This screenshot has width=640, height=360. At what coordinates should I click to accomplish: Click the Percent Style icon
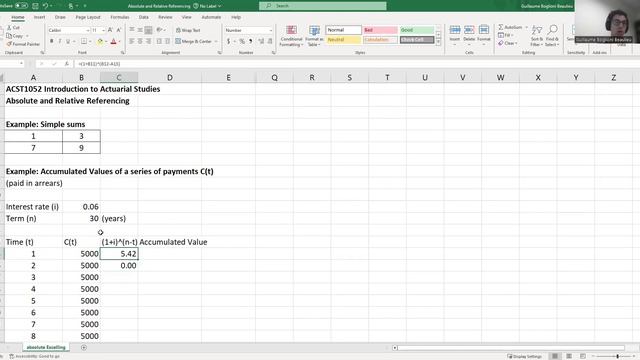click(242, 41)
